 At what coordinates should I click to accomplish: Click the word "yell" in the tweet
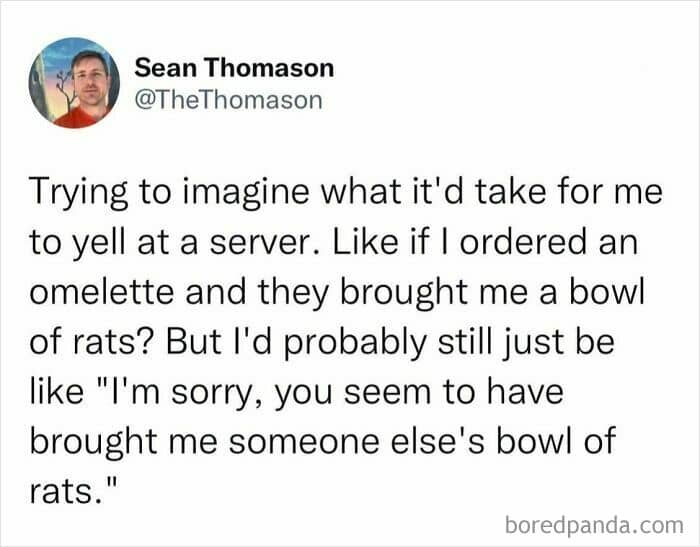click(x=107, y=239)
